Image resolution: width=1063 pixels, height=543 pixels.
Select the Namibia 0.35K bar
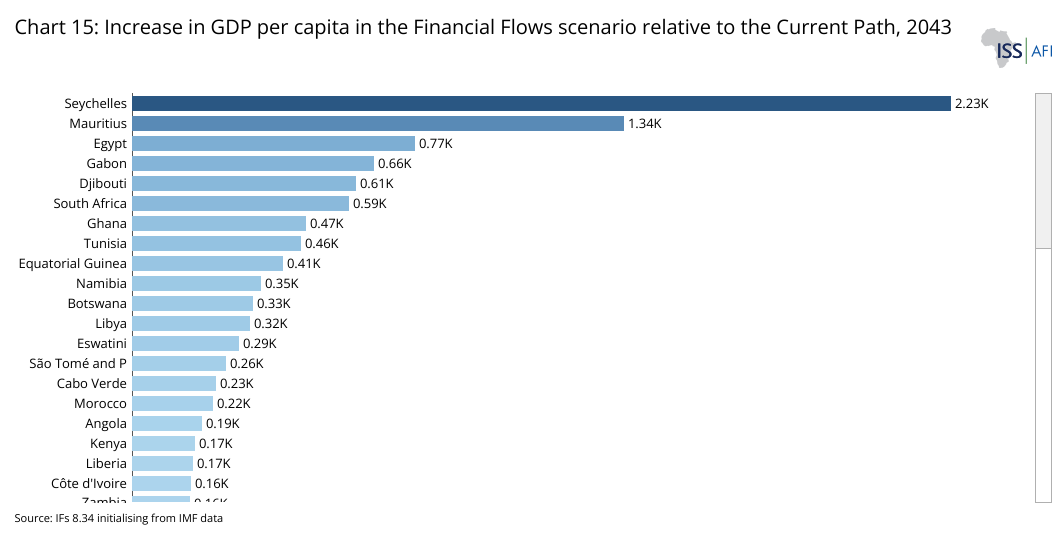pyautogui.click(x=196, y=283)
